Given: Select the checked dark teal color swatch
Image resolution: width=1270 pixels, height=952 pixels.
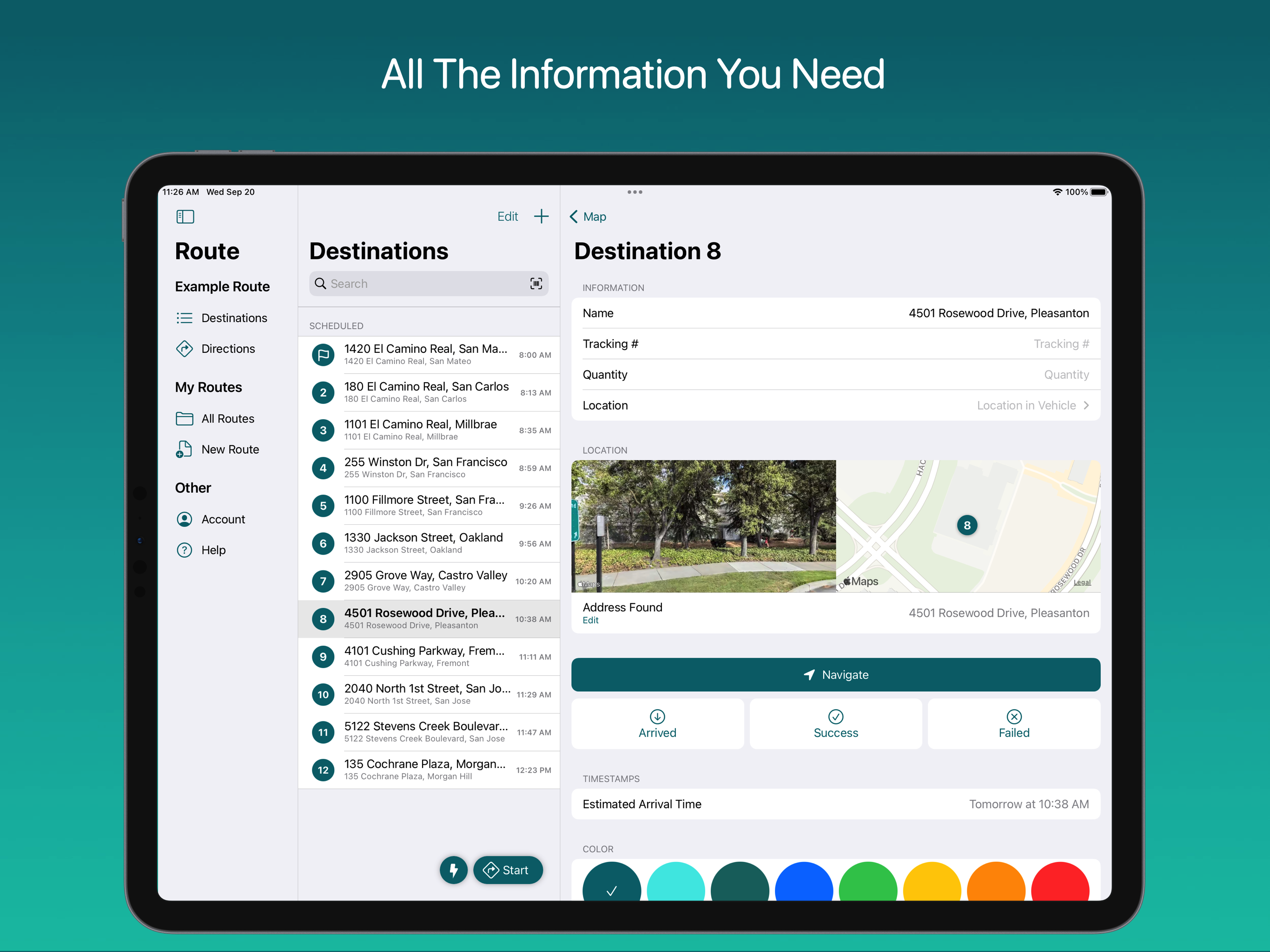Looking at the screenshot, I should pos(611,884).
